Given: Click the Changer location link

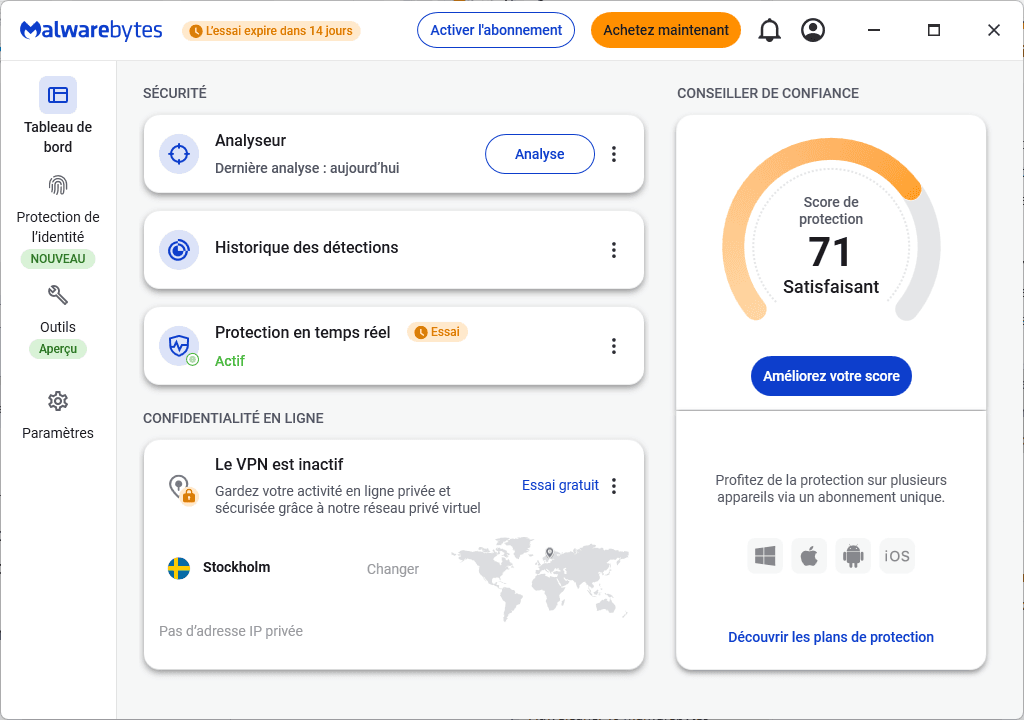Looking at the screenshot, I should [x=392, y=569].
